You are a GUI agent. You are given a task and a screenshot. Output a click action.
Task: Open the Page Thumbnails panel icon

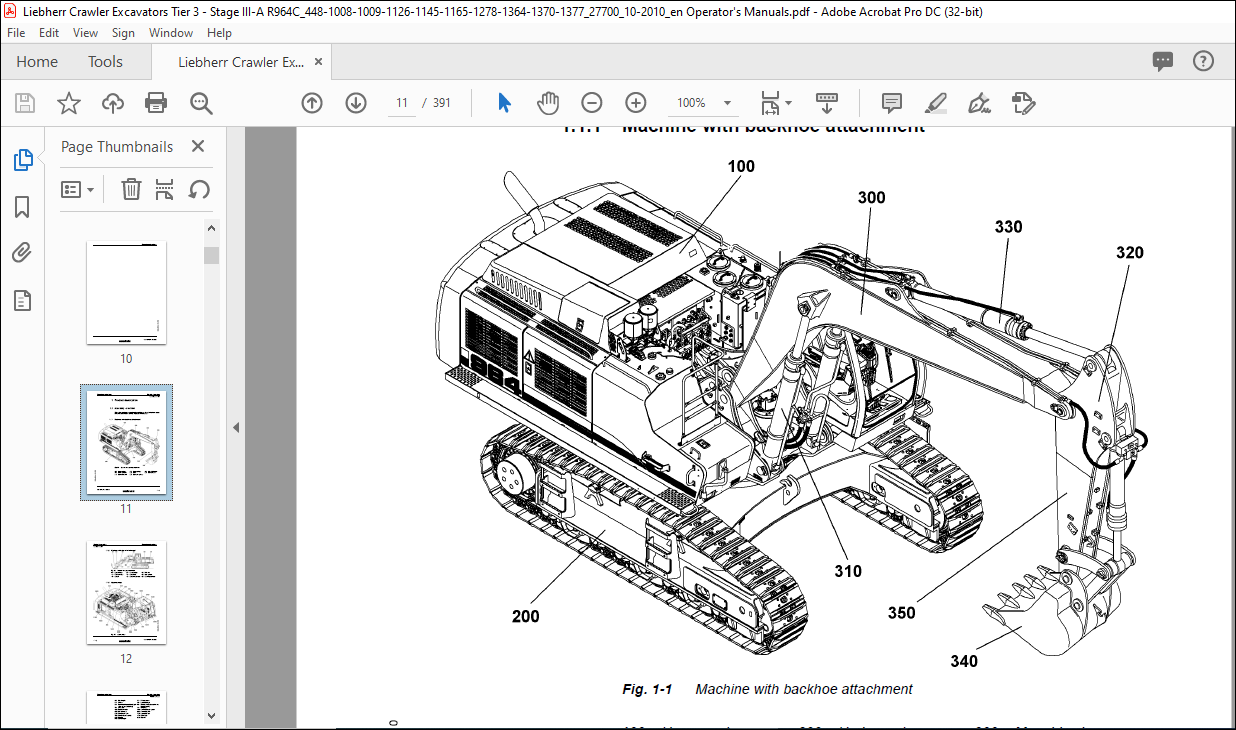click(22, 160)
